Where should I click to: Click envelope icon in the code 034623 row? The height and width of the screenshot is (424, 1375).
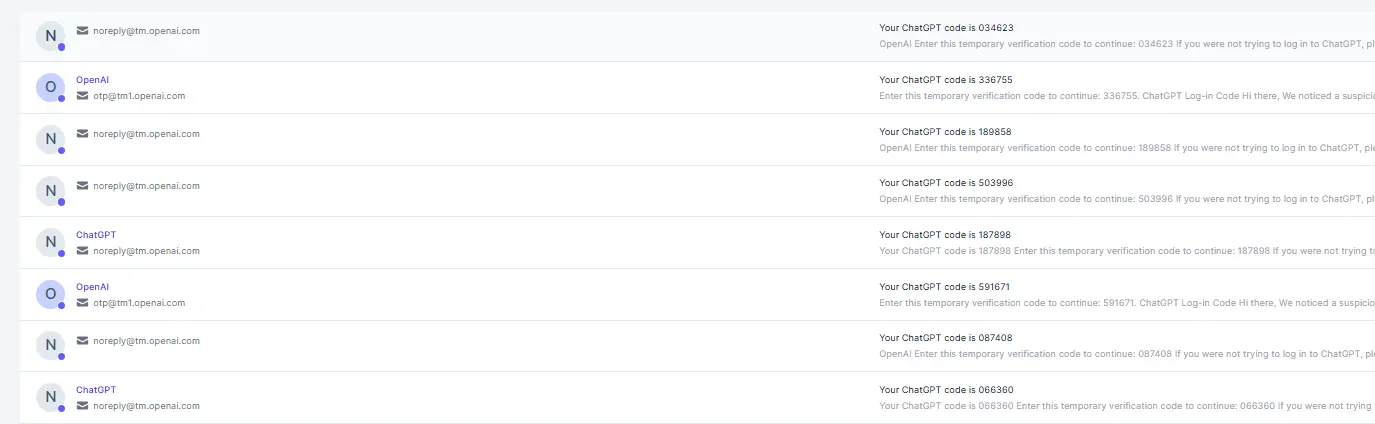[x=82, y=31]
